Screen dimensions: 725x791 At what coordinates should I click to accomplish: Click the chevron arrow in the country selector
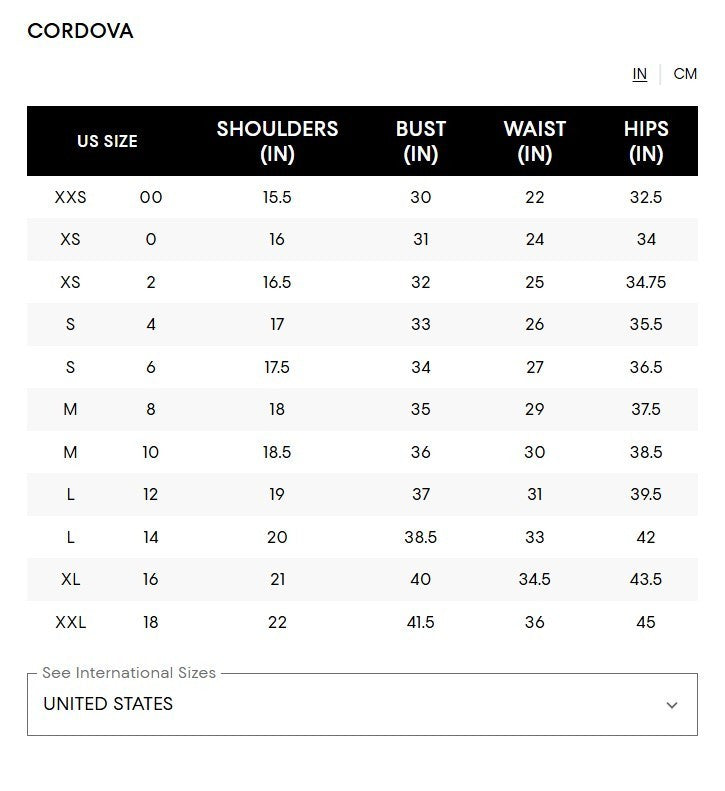tap(672, 705)
